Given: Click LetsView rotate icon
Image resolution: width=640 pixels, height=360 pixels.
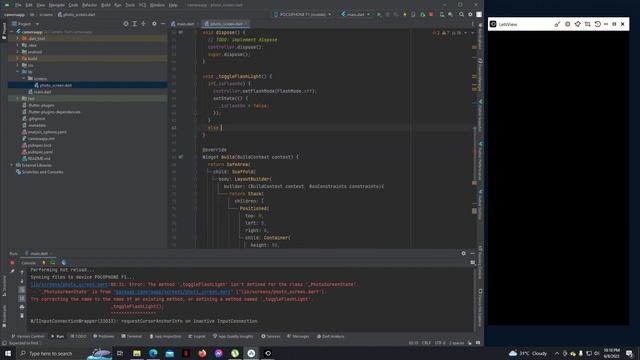Looking at the screenshot, I should pyautogui.click(x=598, y=24).
